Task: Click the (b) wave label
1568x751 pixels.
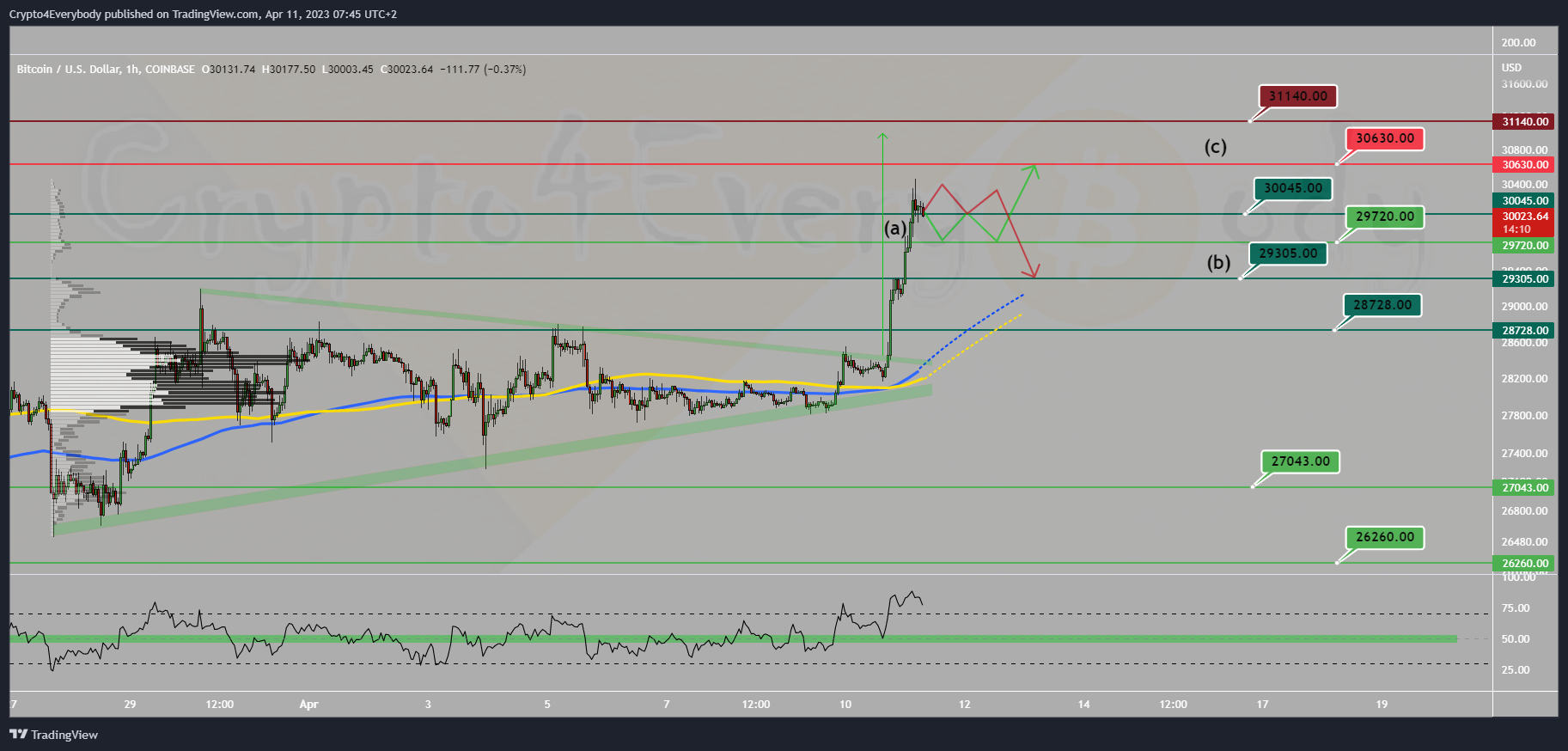Action: coord(1218,263)
